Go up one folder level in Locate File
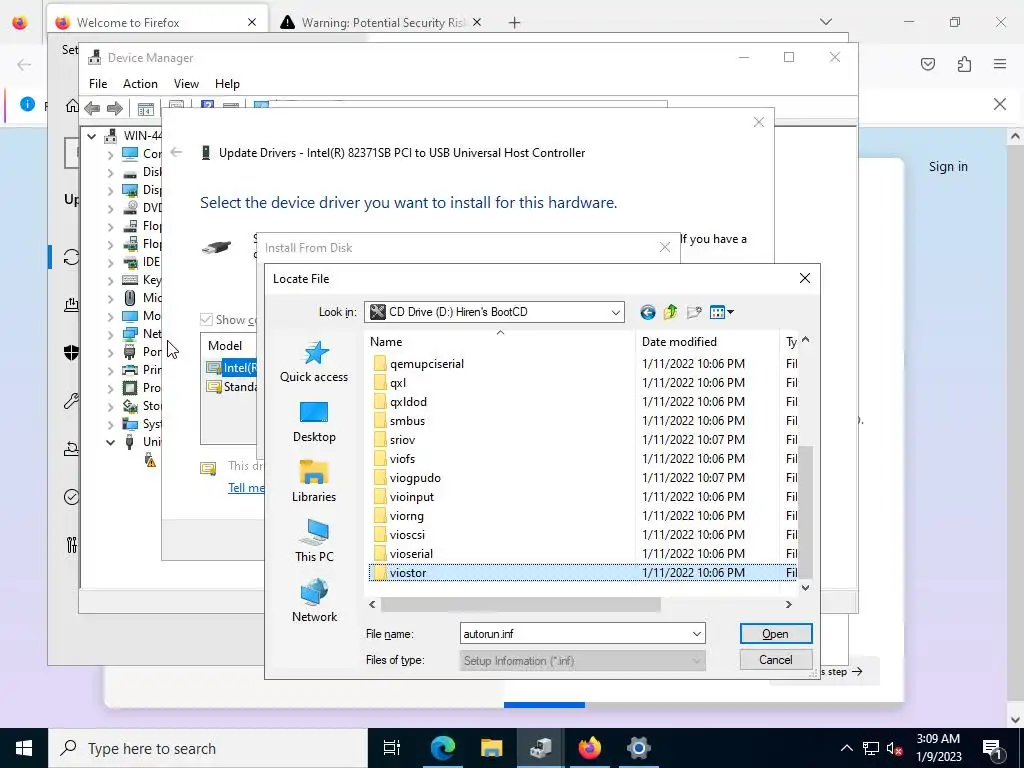This screenshot has height=768, width=1024. pyautogui.click(x=671, y=312)
